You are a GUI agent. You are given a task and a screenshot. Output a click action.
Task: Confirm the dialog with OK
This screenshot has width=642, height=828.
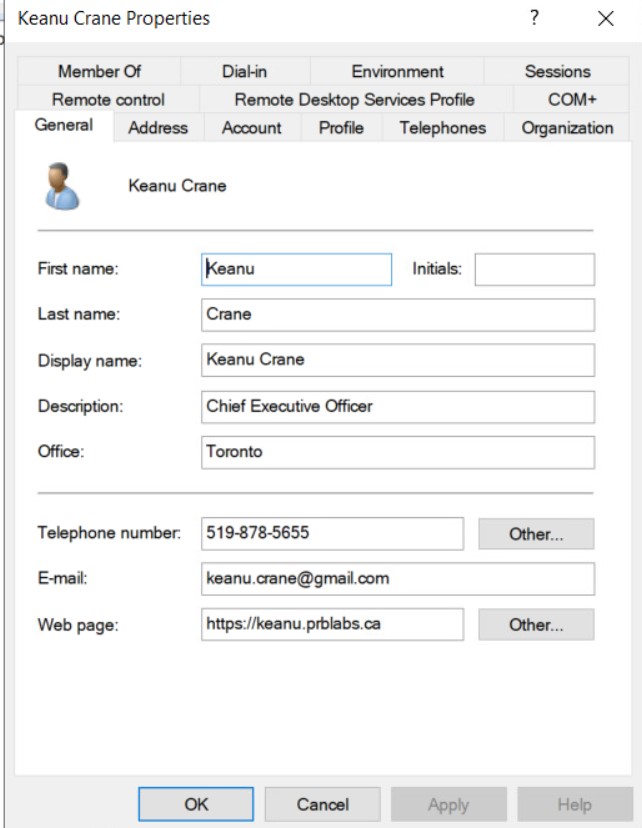tap(196, 804)
